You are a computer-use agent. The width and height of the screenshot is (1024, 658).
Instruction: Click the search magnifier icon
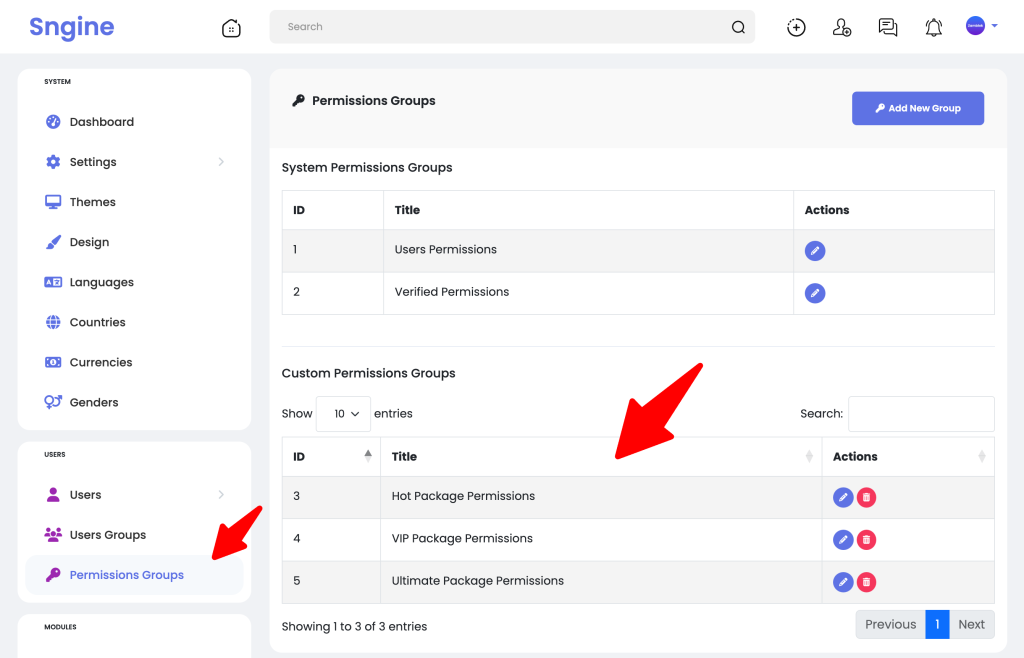click(738, 27)
